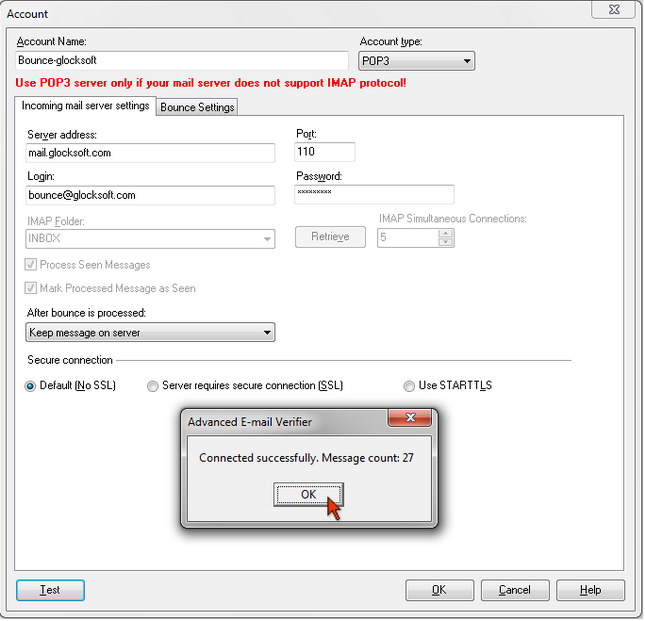Open Help for the Account dialog
645x621 pixels.
[x=591, y=591]
